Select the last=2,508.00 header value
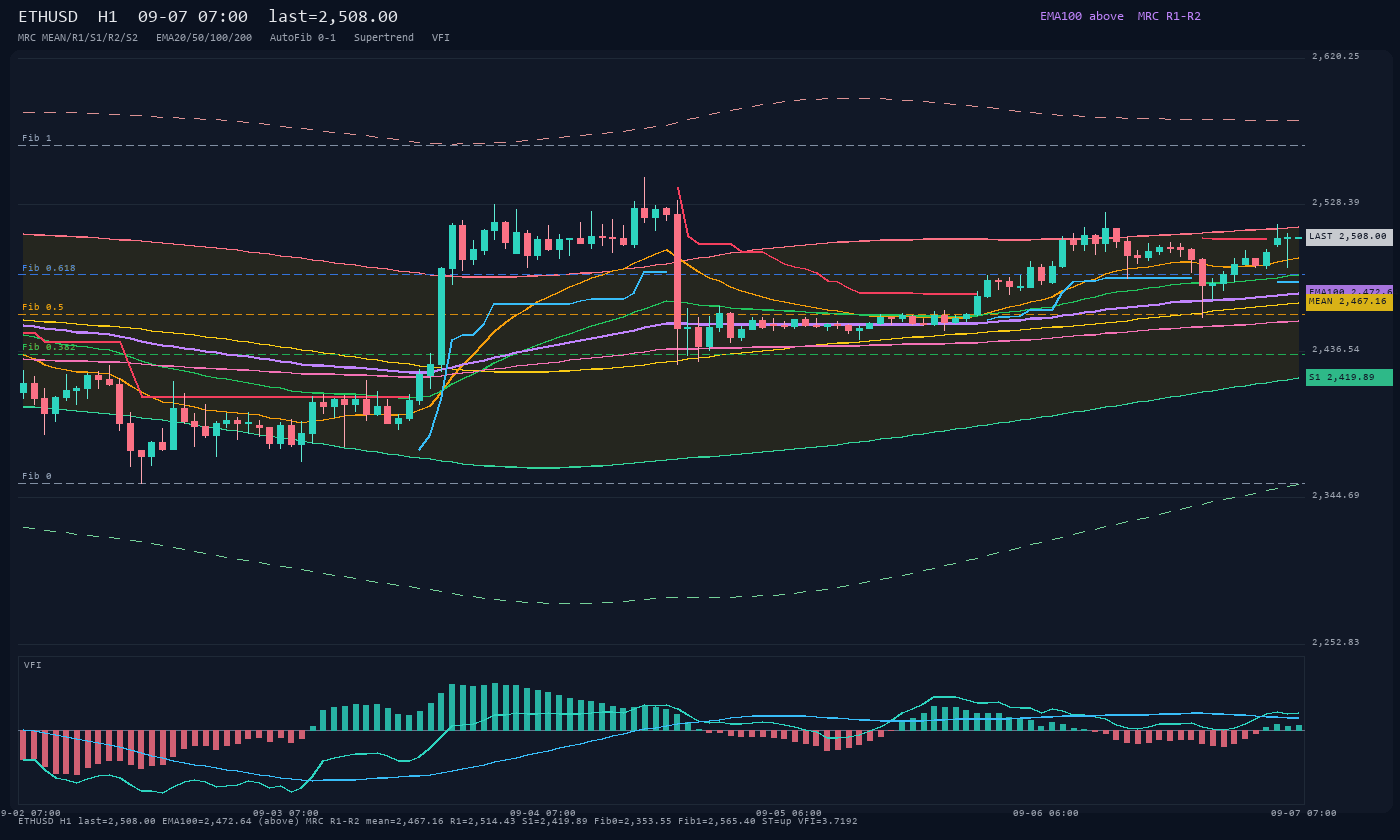1400x840 pixels. coord(333,17)
